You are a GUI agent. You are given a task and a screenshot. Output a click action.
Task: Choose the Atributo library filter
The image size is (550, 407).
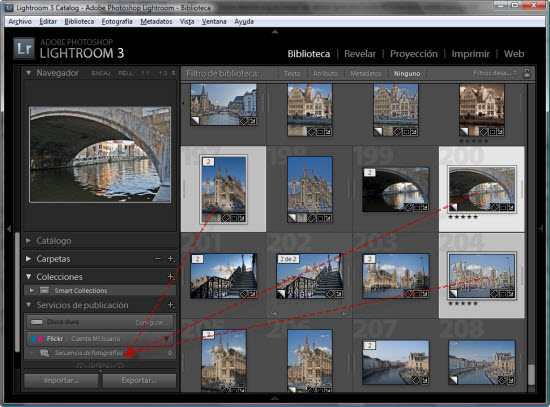point(326,73)
